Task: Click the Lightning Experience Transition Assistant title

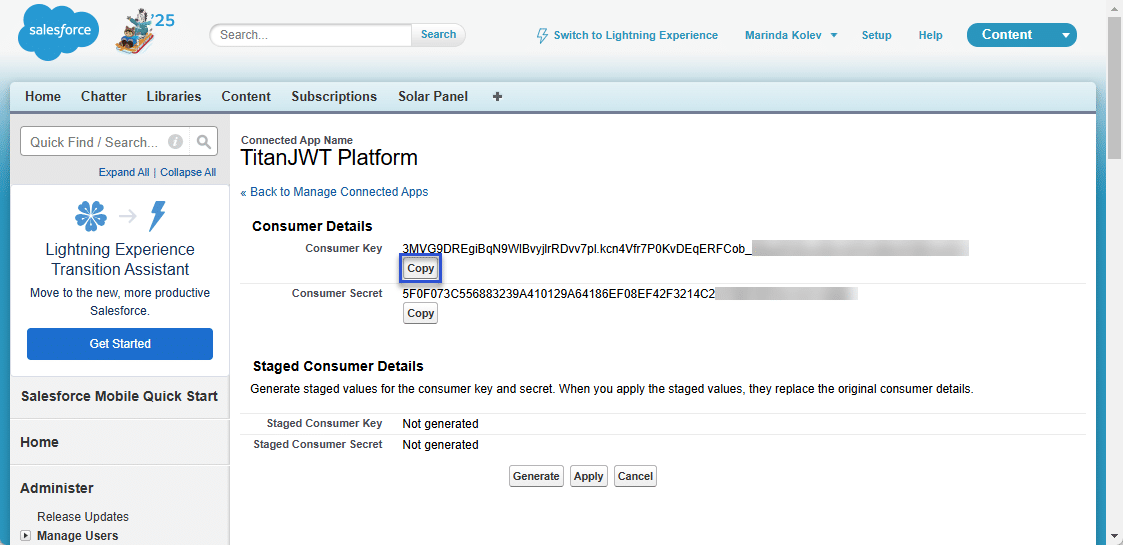Action: click(x=120, y=260)
